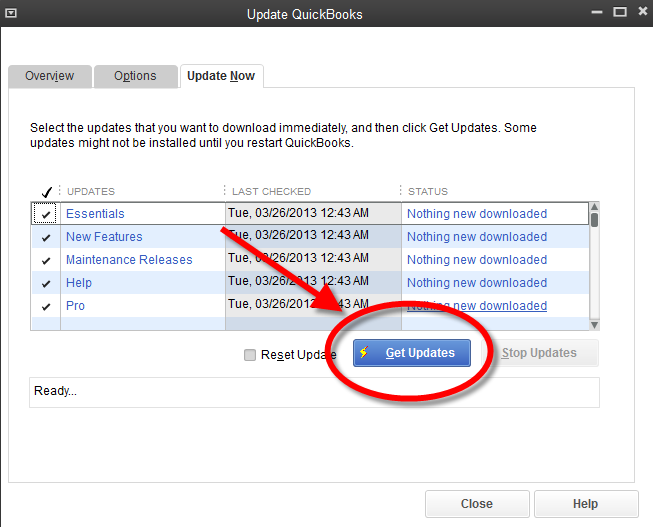The image size is (653, 527).
Task: Uncheck the New Features update checkbox
Action: coord(46,237)
